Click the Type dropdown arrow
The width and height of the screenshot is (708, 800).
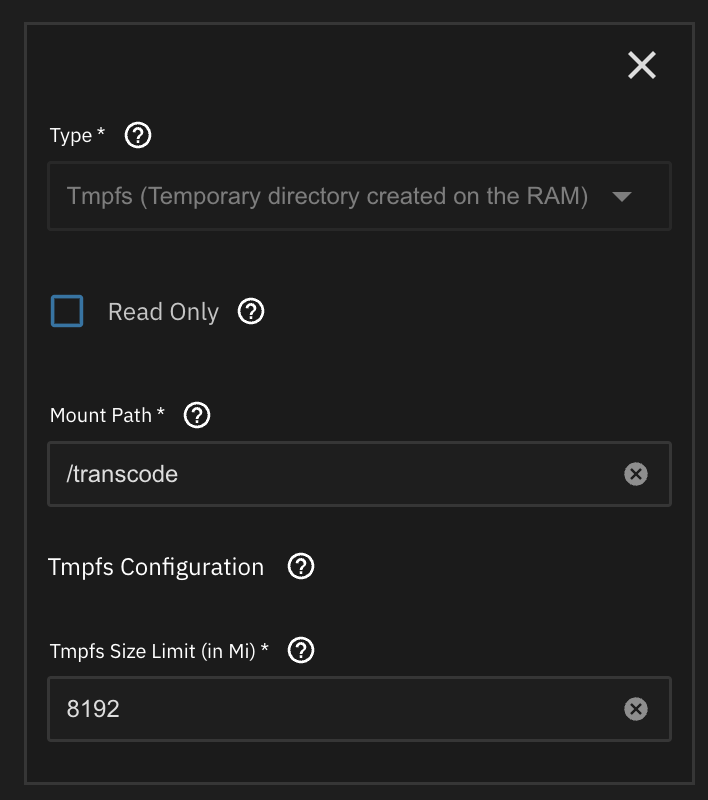622,196
